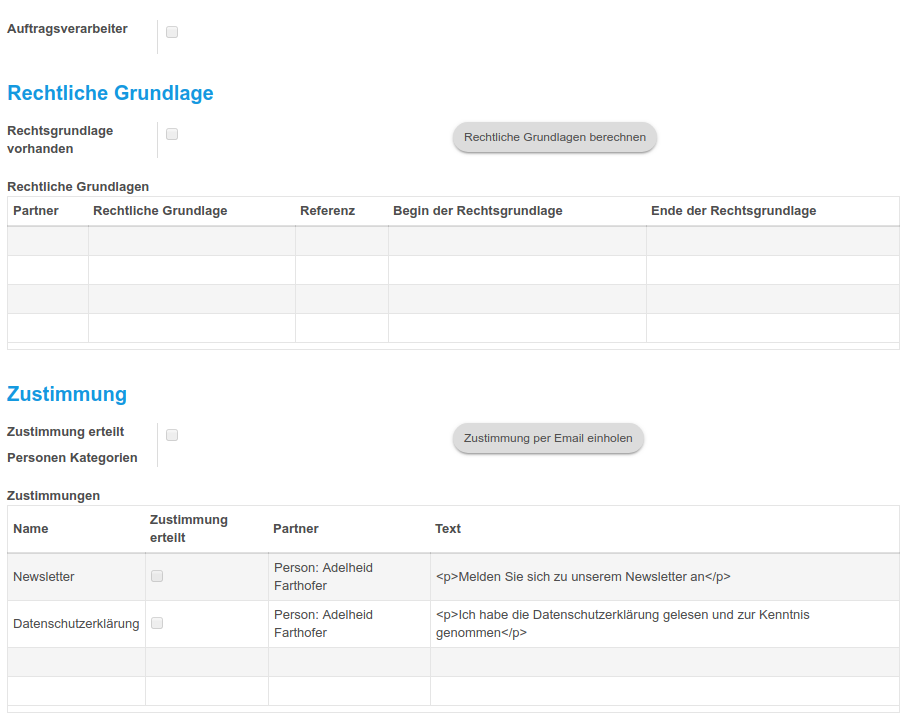Click the Newsletter consent text cell

(x=664, y=577)
